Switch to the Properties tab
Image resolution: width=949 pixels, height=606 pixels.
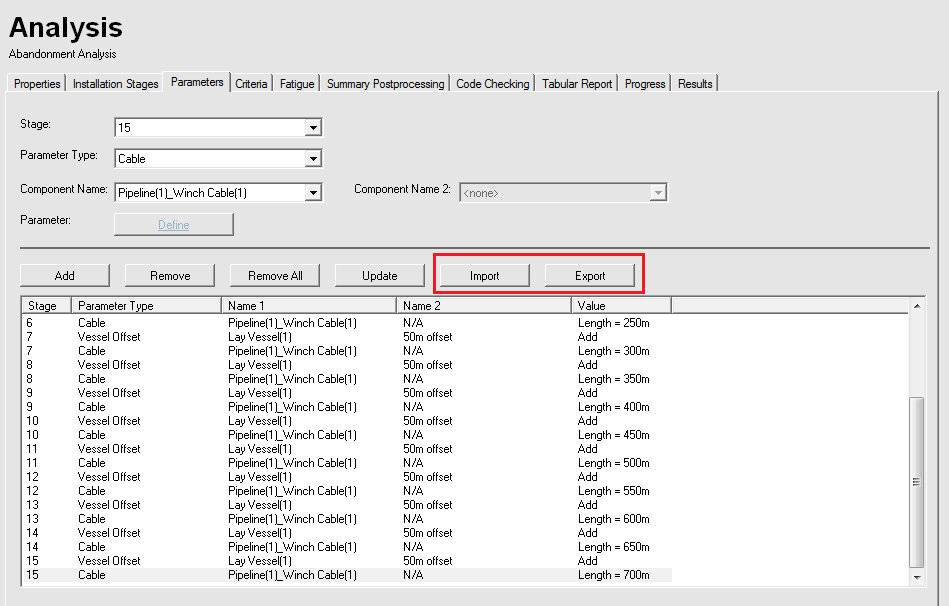[x=37, y=84]
